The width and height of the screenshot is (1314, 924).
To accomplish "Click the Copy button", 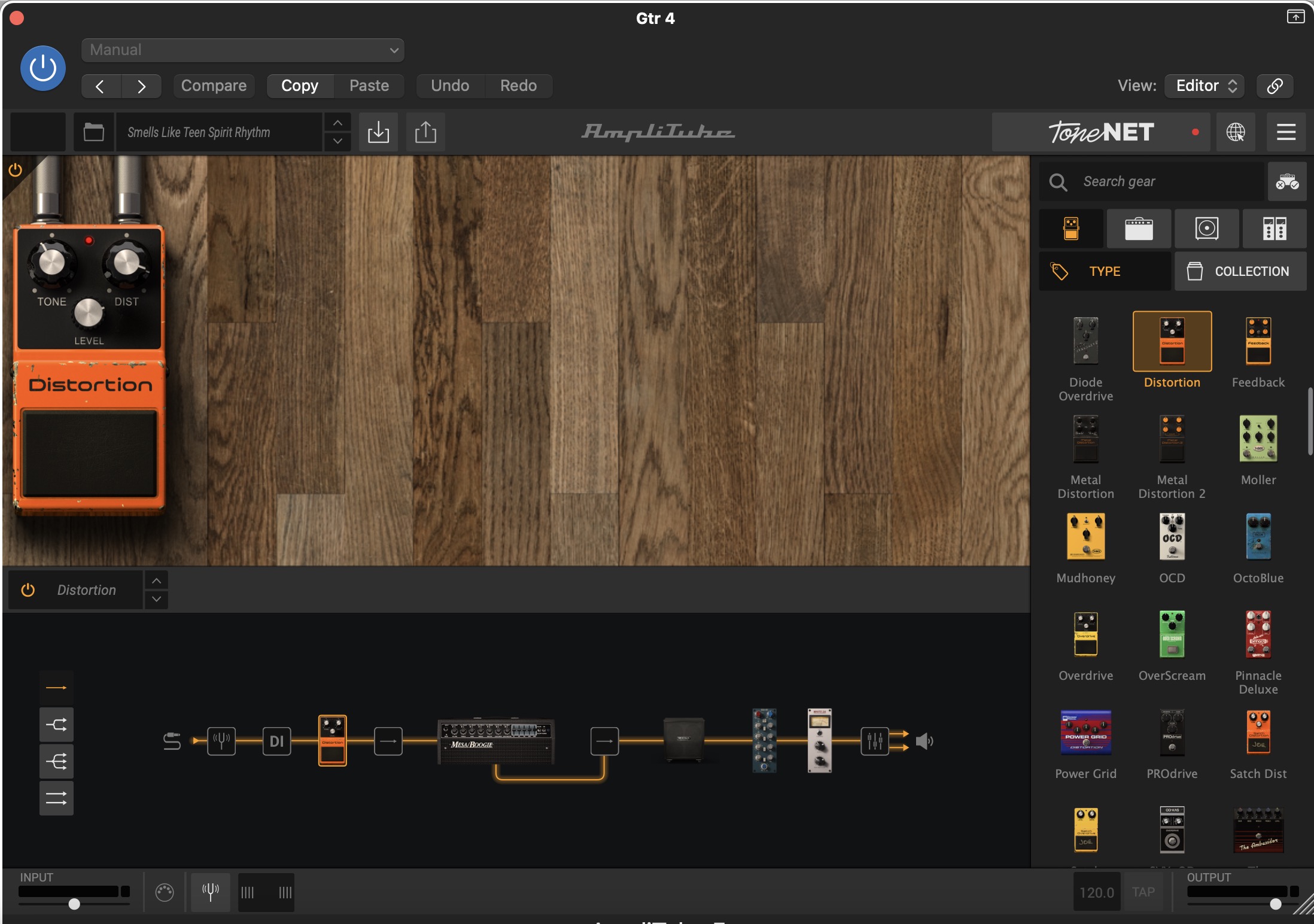I will pos(300,86).
